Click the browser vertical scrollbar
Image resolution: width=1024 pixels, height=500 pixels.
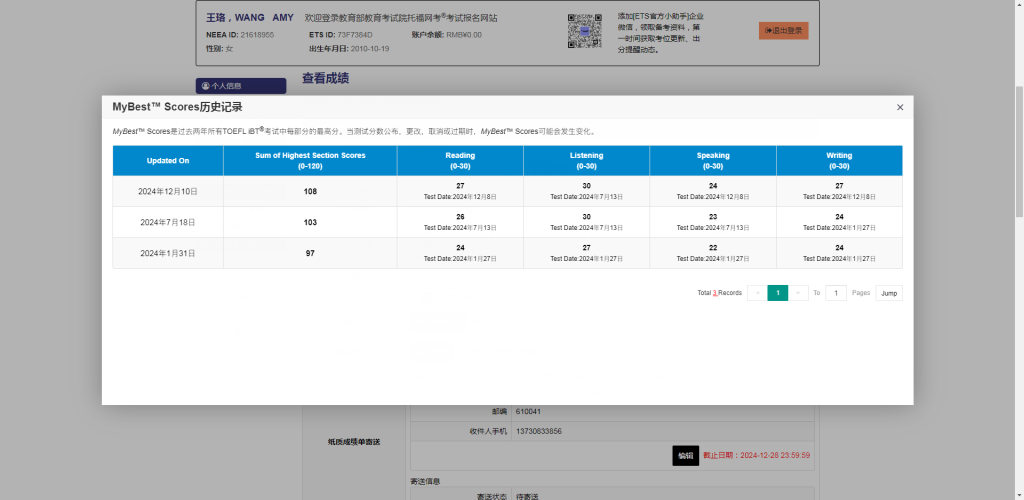tap(1018, 150)
